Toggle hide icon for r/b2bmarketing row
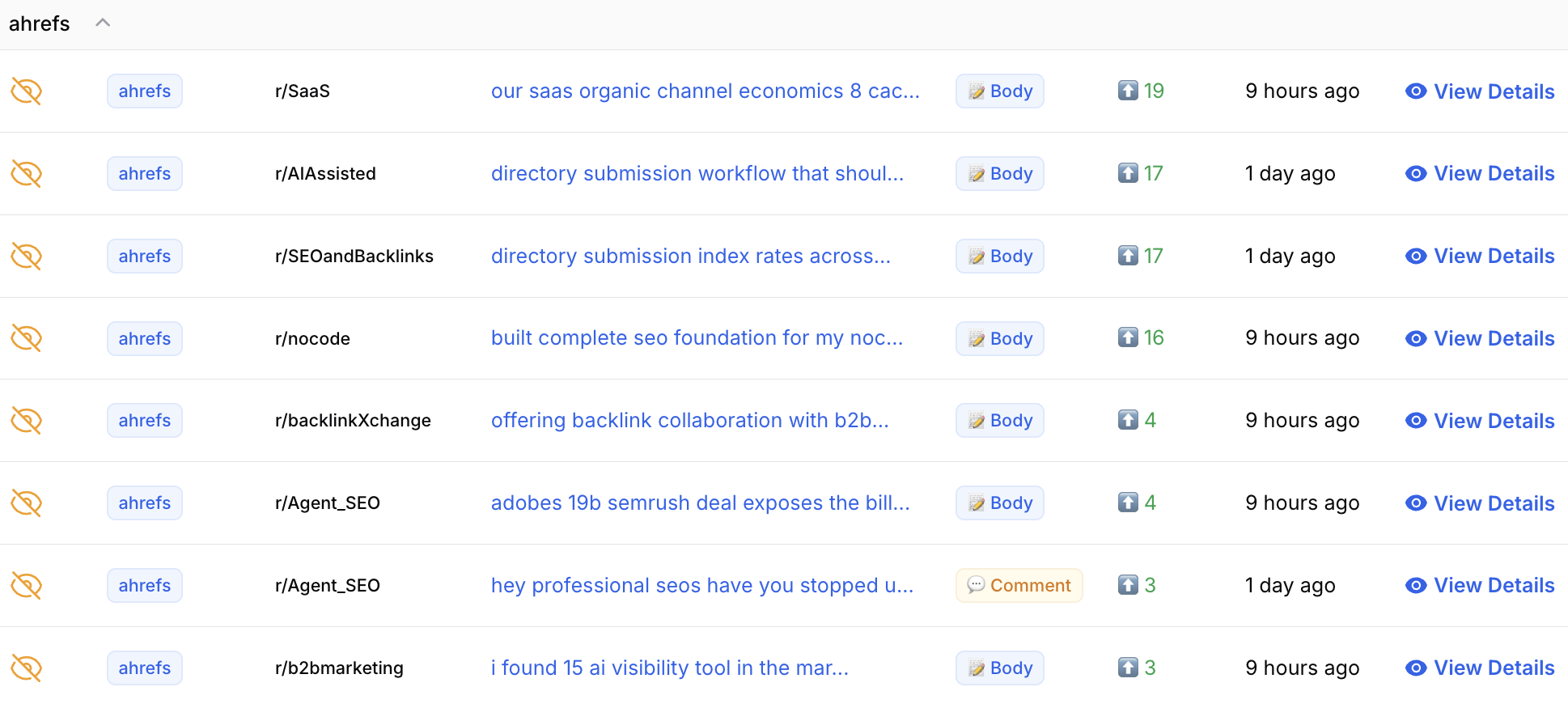 point(26,668)
